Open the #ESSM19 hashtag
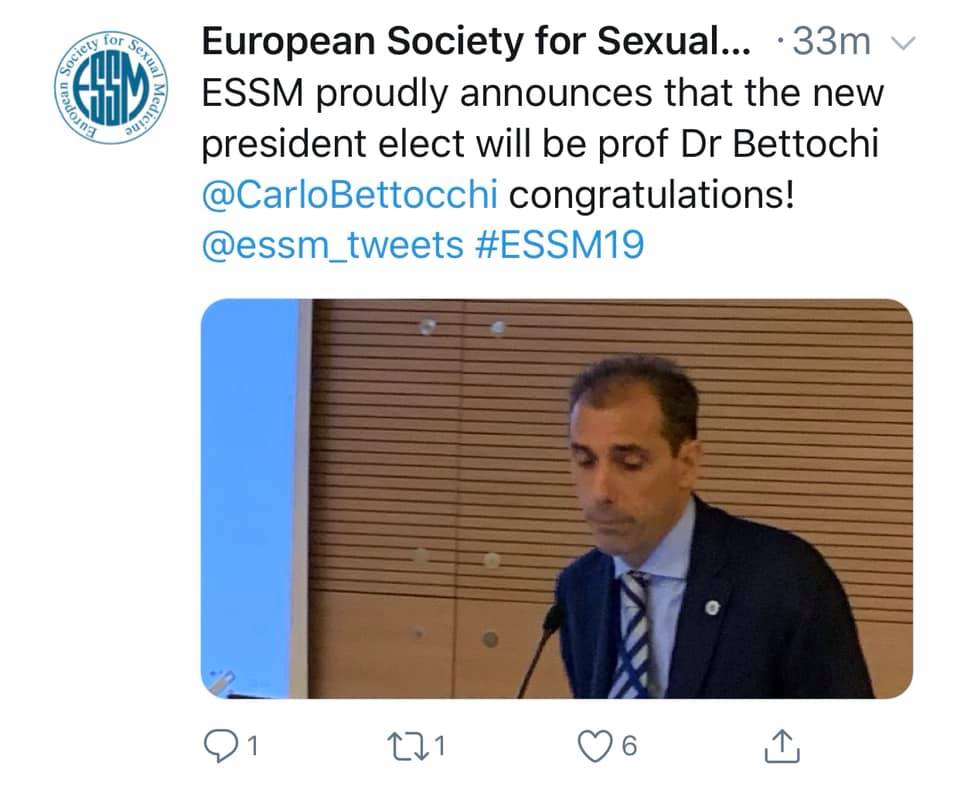 coord(560,245)
